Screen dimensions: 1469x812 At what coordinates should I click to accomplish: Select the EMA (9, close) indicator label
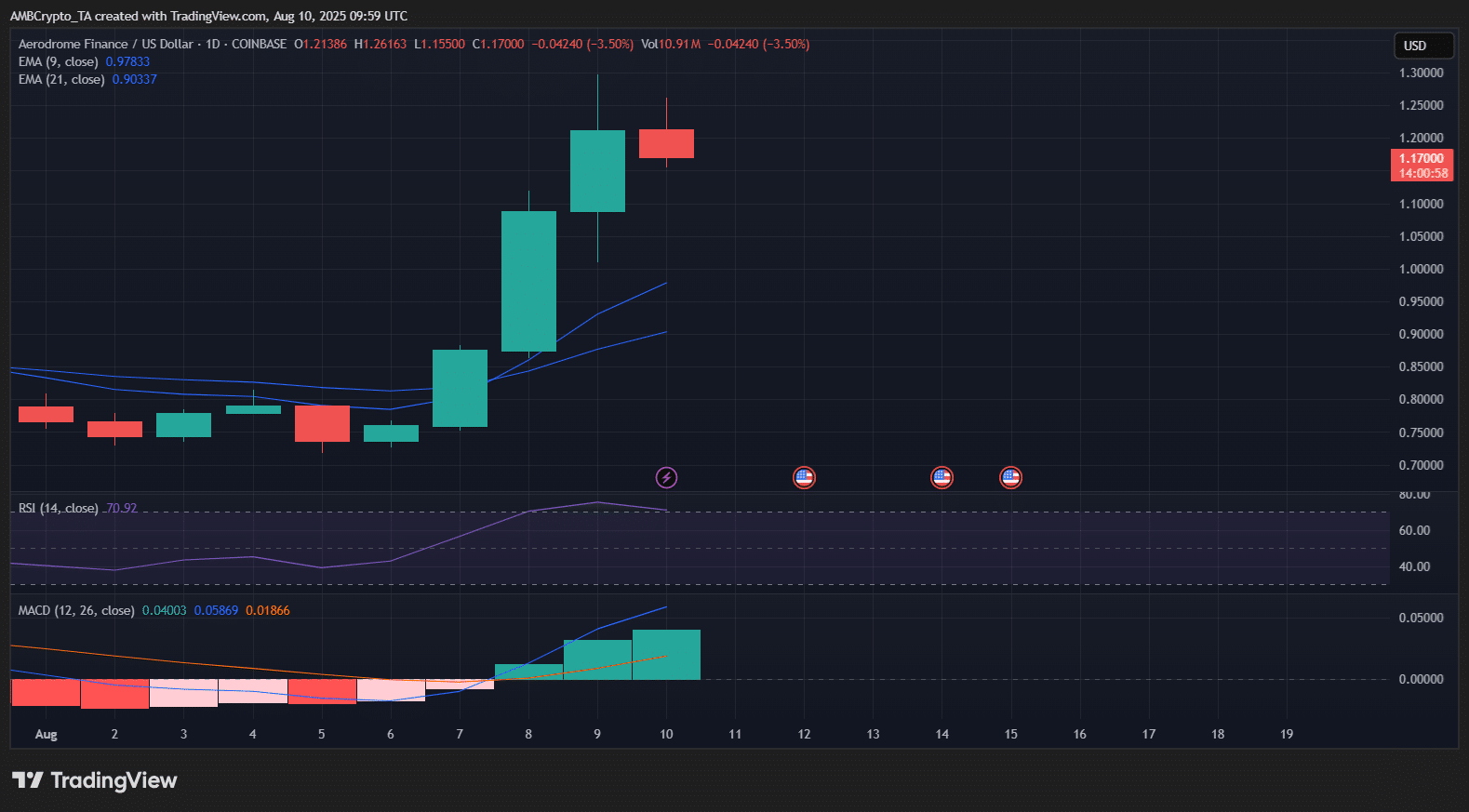[x=58, y=62]
